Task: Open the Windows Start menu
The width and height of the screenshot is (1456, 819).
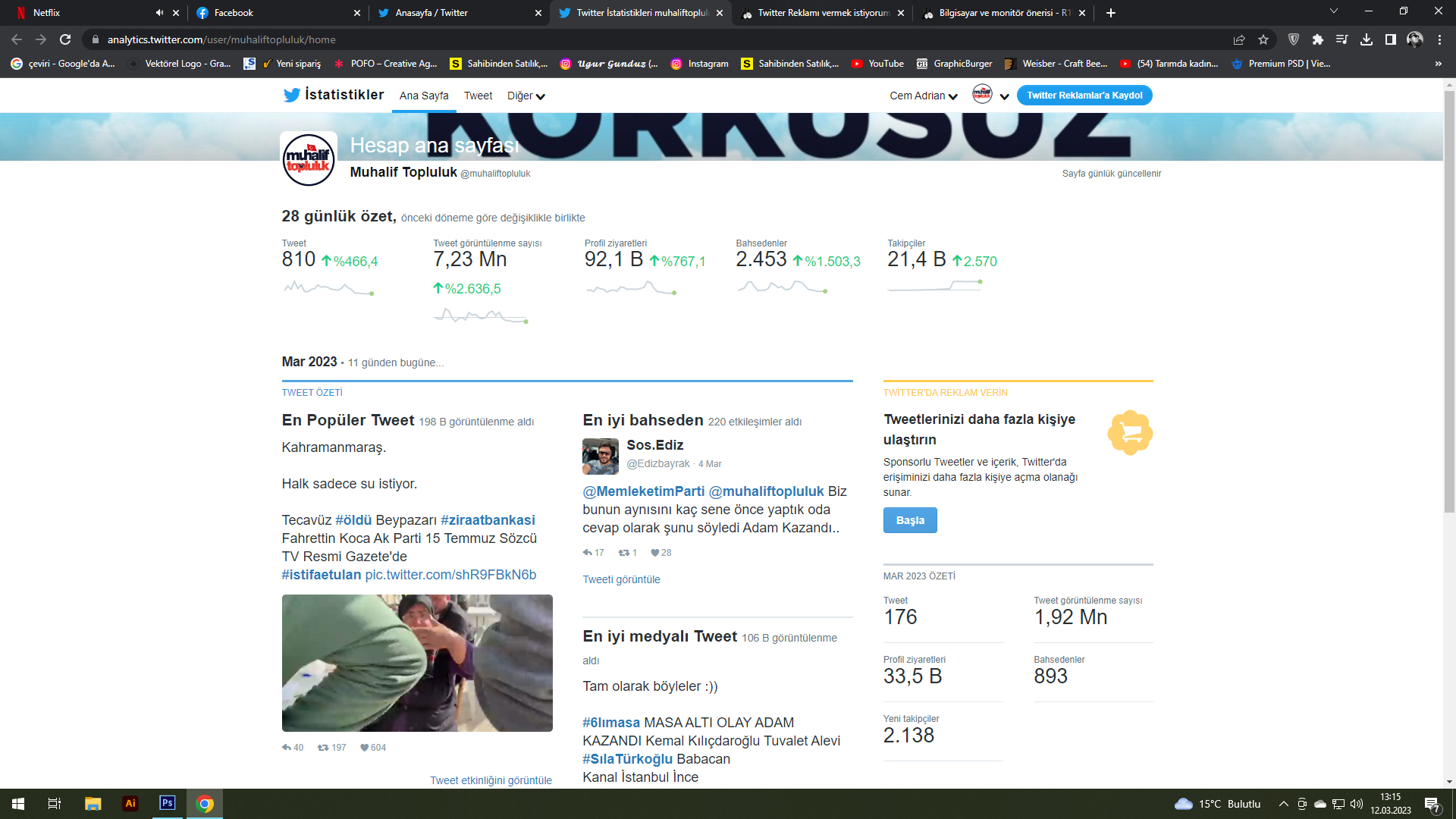Action: pyautogui.click(x=18, y=804)
